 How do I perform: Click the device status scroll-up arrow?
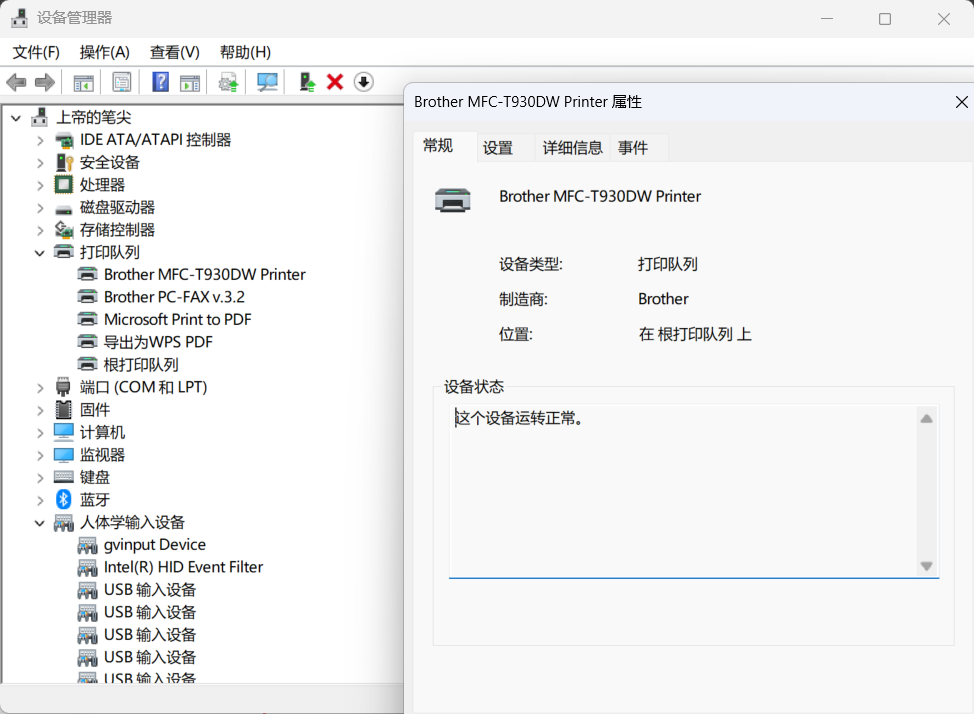pyautogui.click(x=926, y=419)
